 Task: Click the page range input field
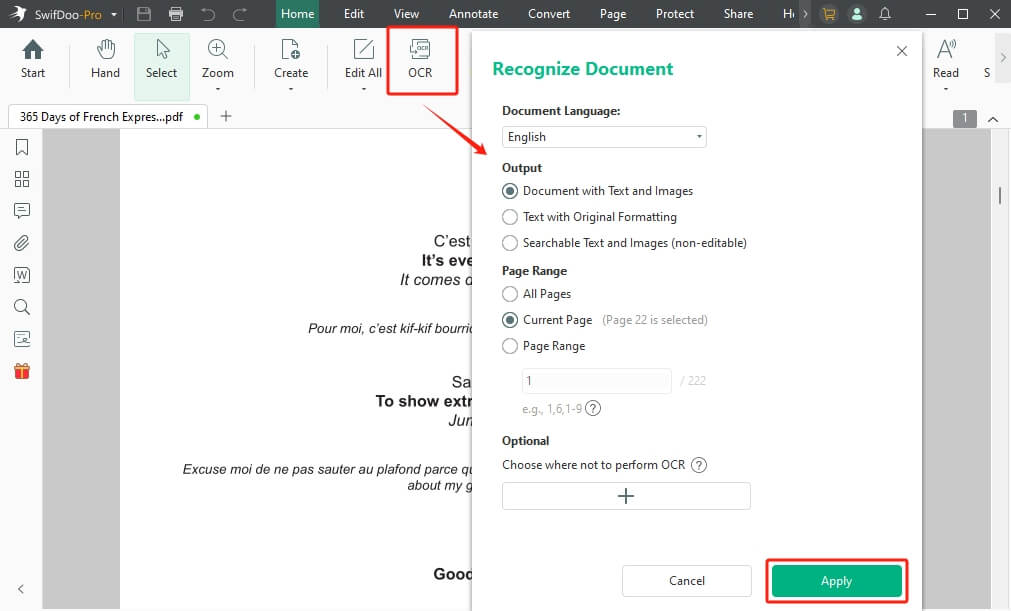click(x=596, y=380)
